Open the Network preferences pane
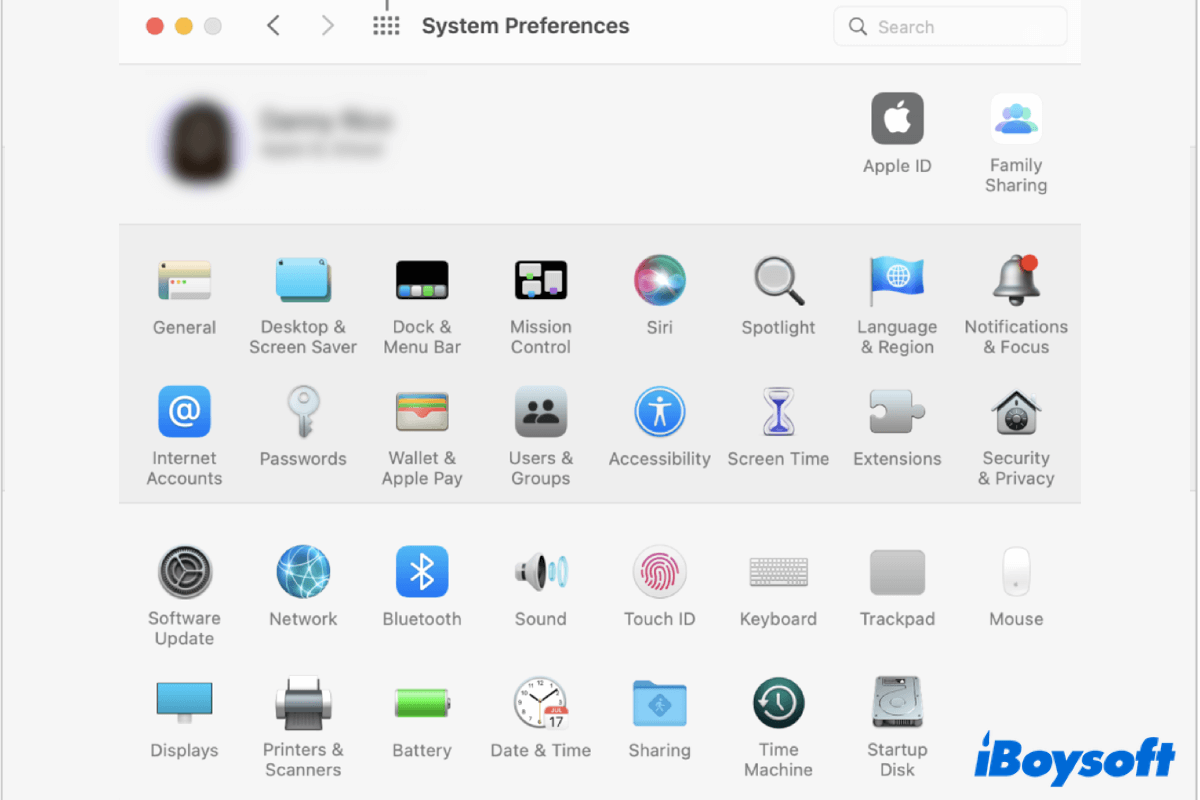This screenshot has height=800, width=1200. click(303, 572)
